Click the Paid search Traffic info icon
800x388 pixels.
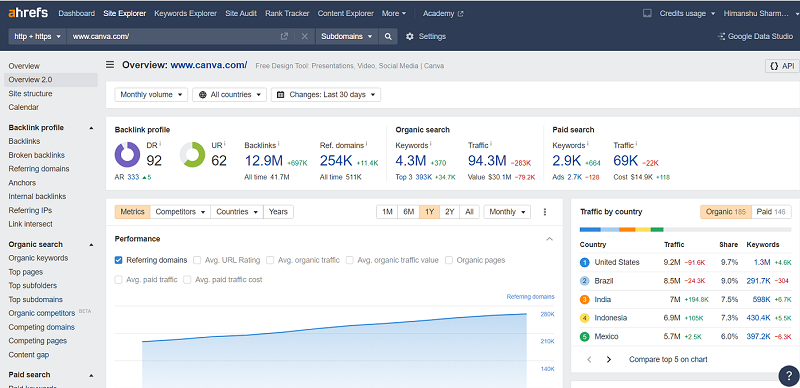[x=636, y=144]
